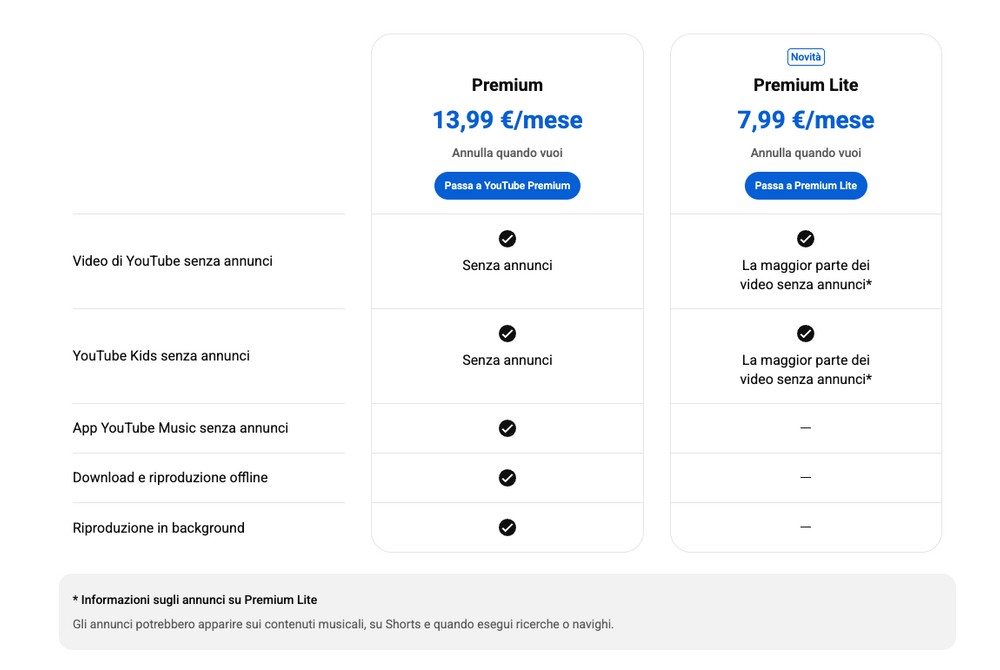Click Premium Lite dash for Riproduzione in background

(805, 527)
